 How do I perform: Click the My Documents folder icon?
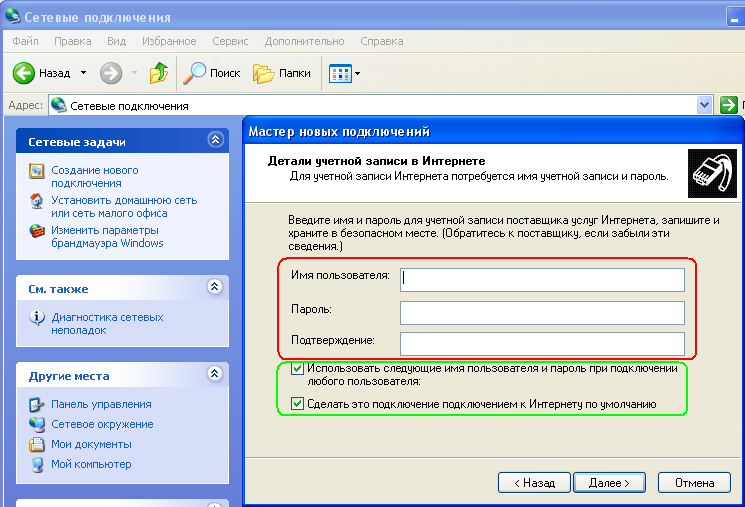pyautogui.click(x=37, y=444)
